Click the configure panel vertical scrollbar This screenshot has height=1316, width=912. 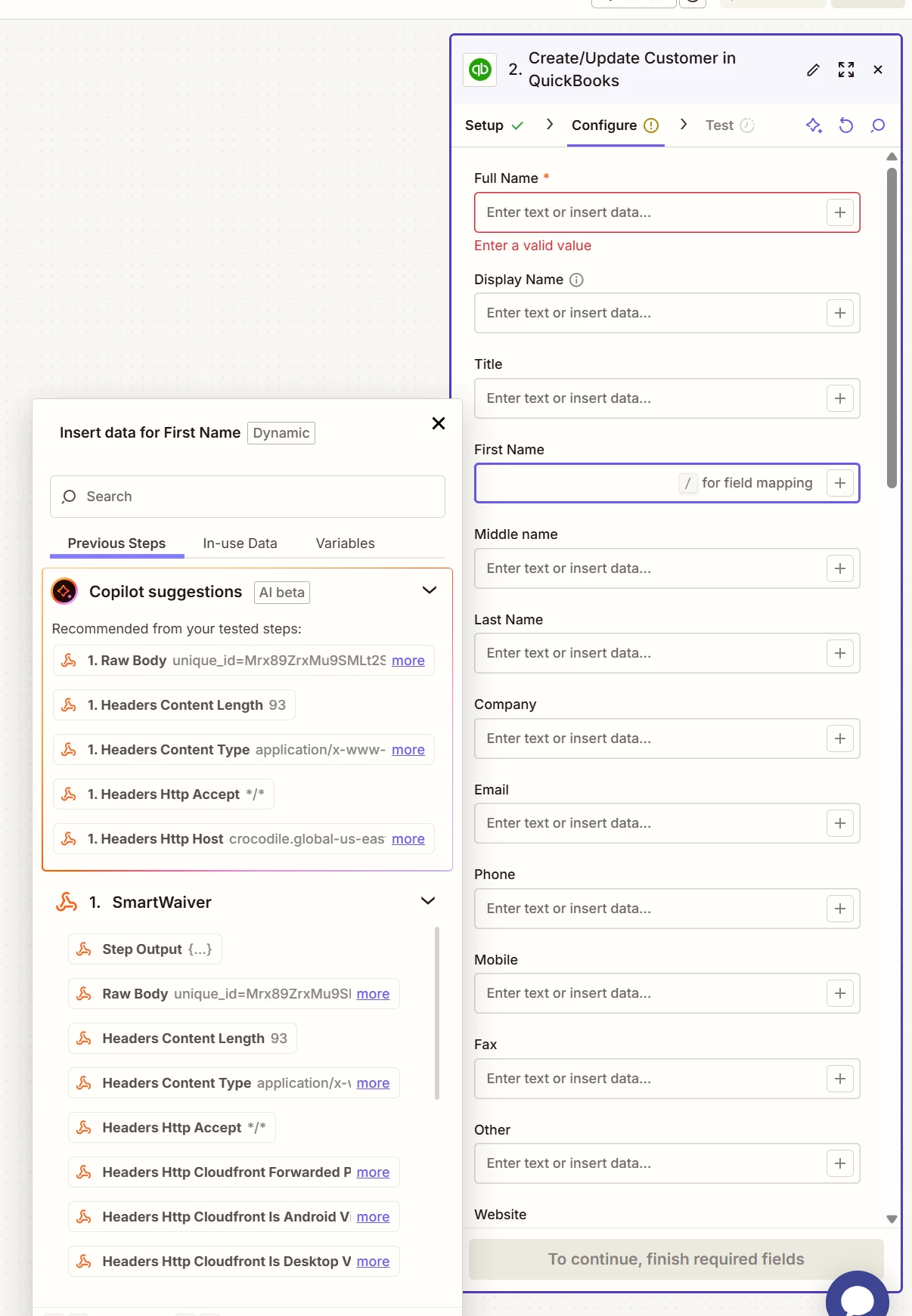892,329
